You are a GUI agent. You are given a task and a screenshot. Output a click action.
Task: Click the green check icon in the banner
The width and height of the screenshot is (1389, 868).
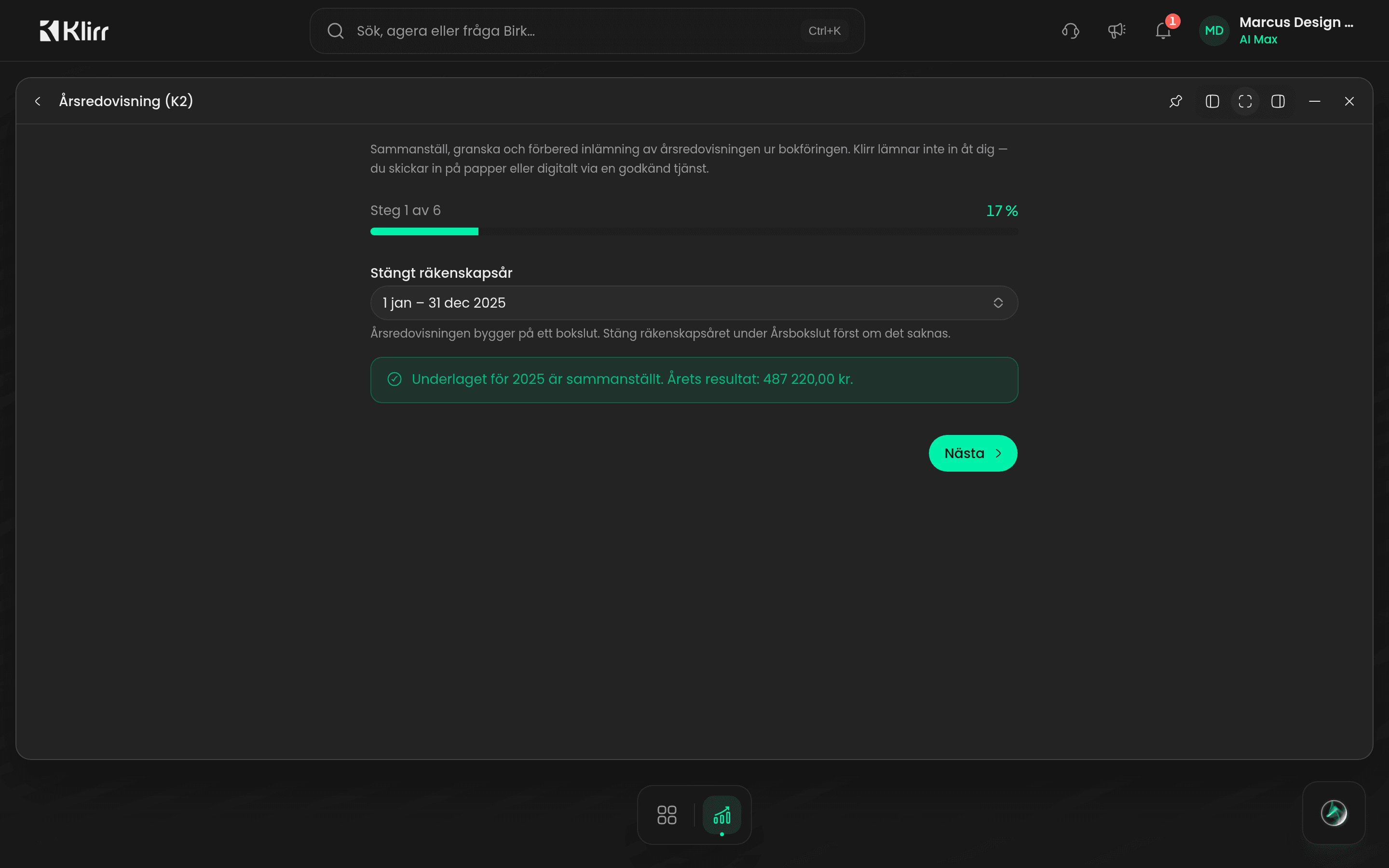[395, 380]
